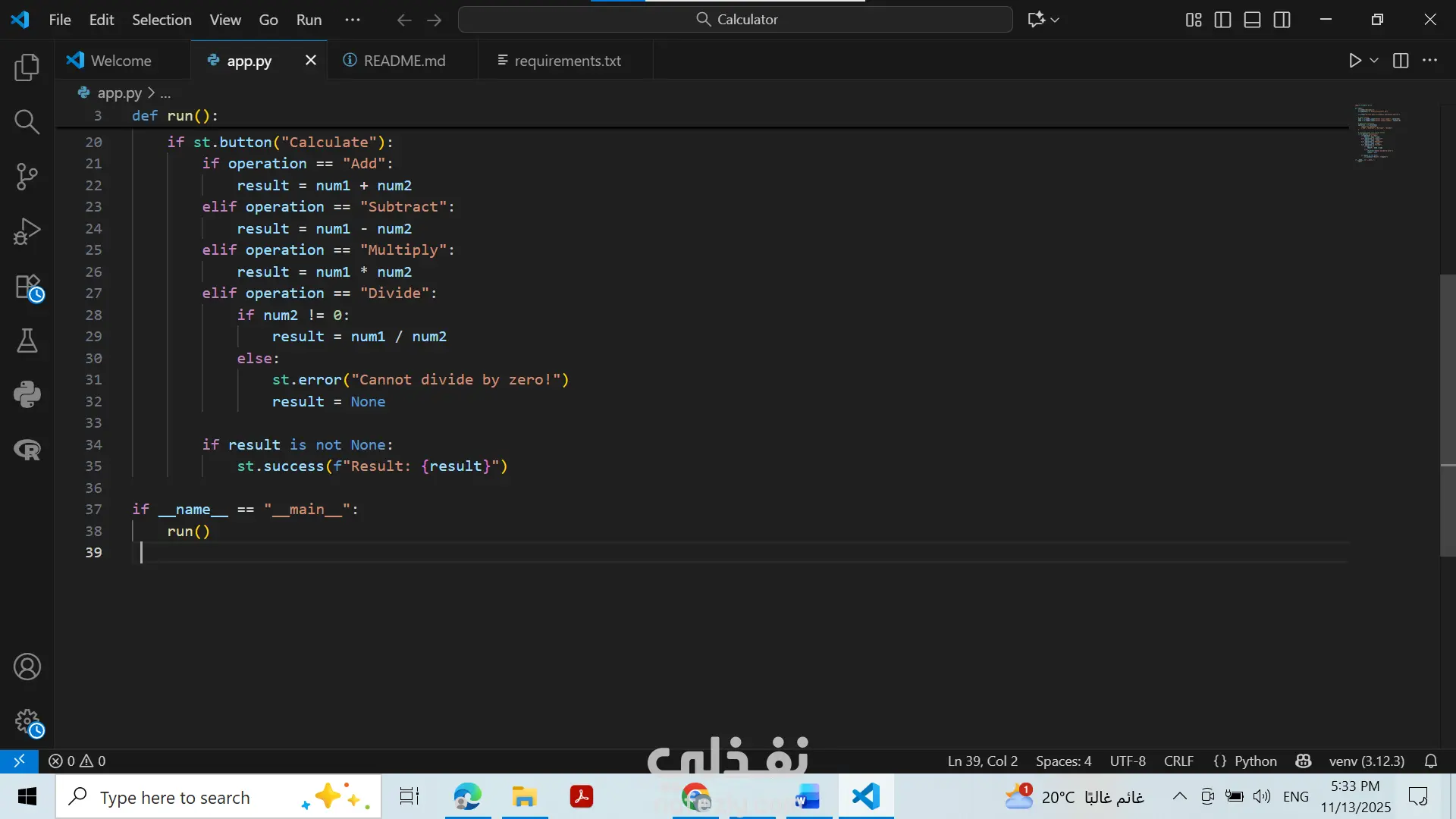Open the Selection menu

pos(162,20)
